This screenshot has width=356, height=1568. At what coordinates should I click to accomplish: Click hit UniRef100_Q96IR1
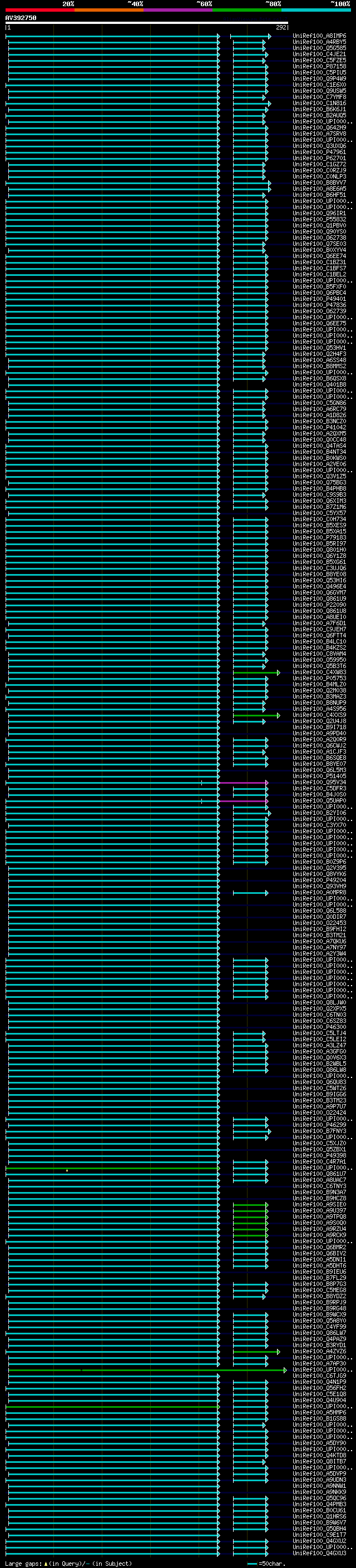[319, 214]
